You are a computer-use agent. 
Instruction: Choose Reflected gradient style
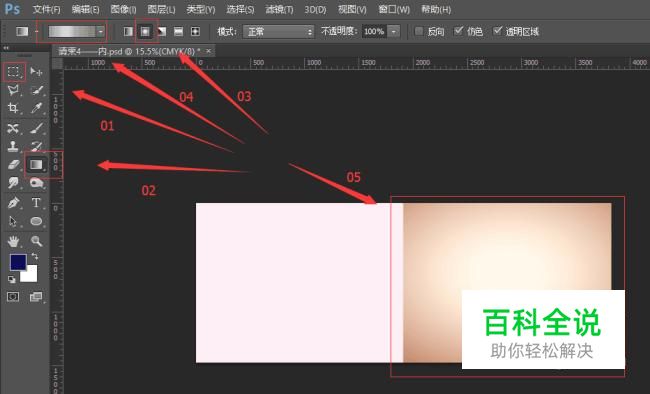click(179, 32)
